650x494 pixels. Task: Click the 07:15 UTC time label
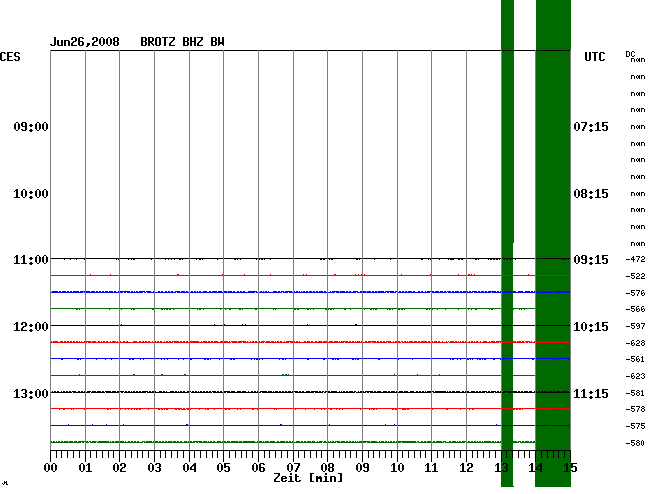pos(591,127)
